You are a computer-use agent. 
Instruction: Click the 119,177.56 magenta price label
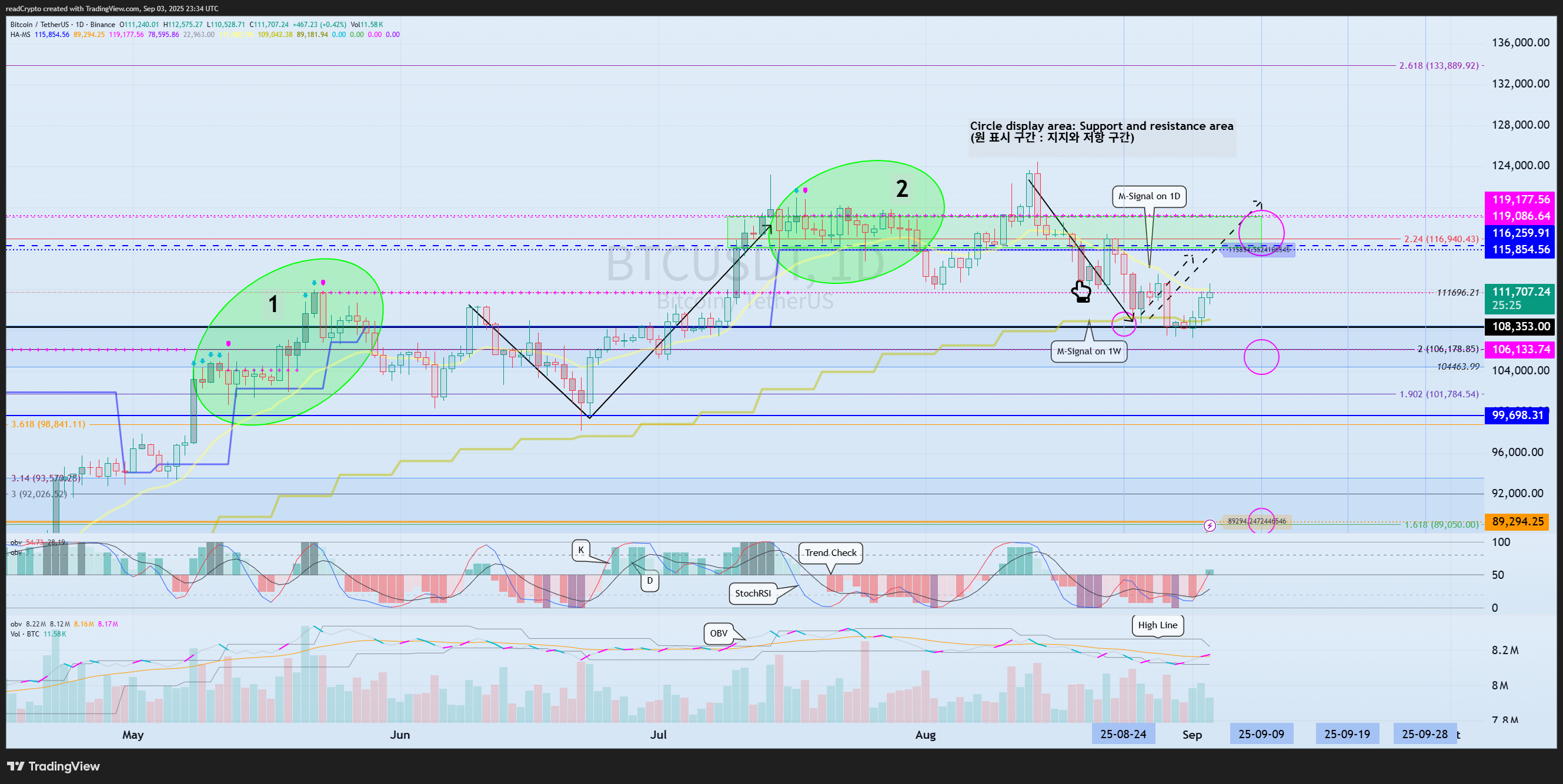[x=1520, y=199]
